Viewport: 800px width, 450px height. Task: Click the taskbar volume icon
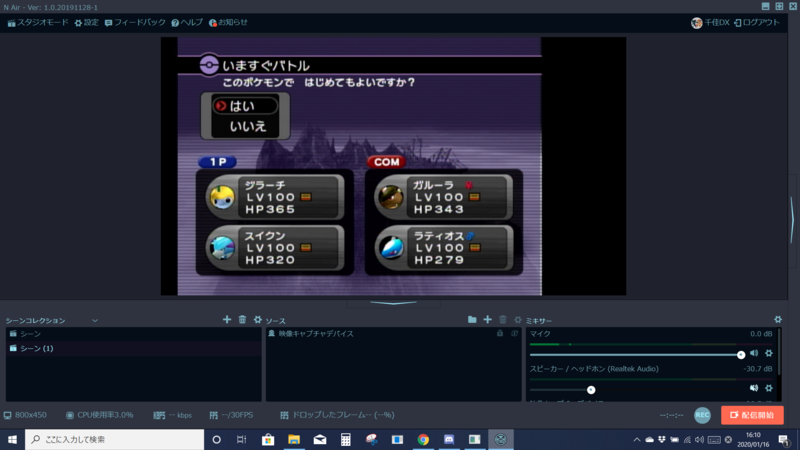tap(699, 440)
